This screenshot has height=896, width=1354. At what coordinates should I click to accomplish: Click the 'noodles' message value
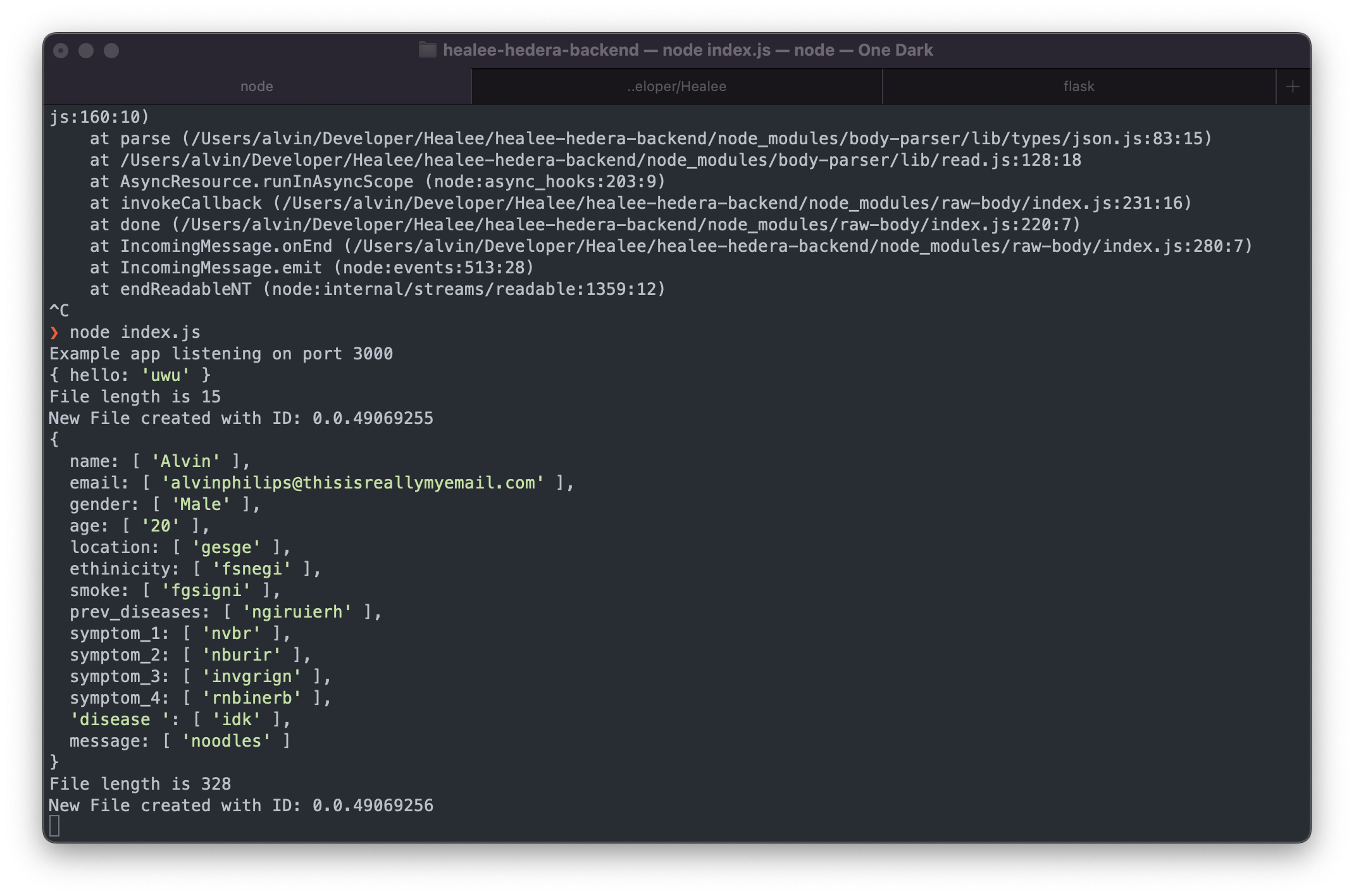(226, 741)
